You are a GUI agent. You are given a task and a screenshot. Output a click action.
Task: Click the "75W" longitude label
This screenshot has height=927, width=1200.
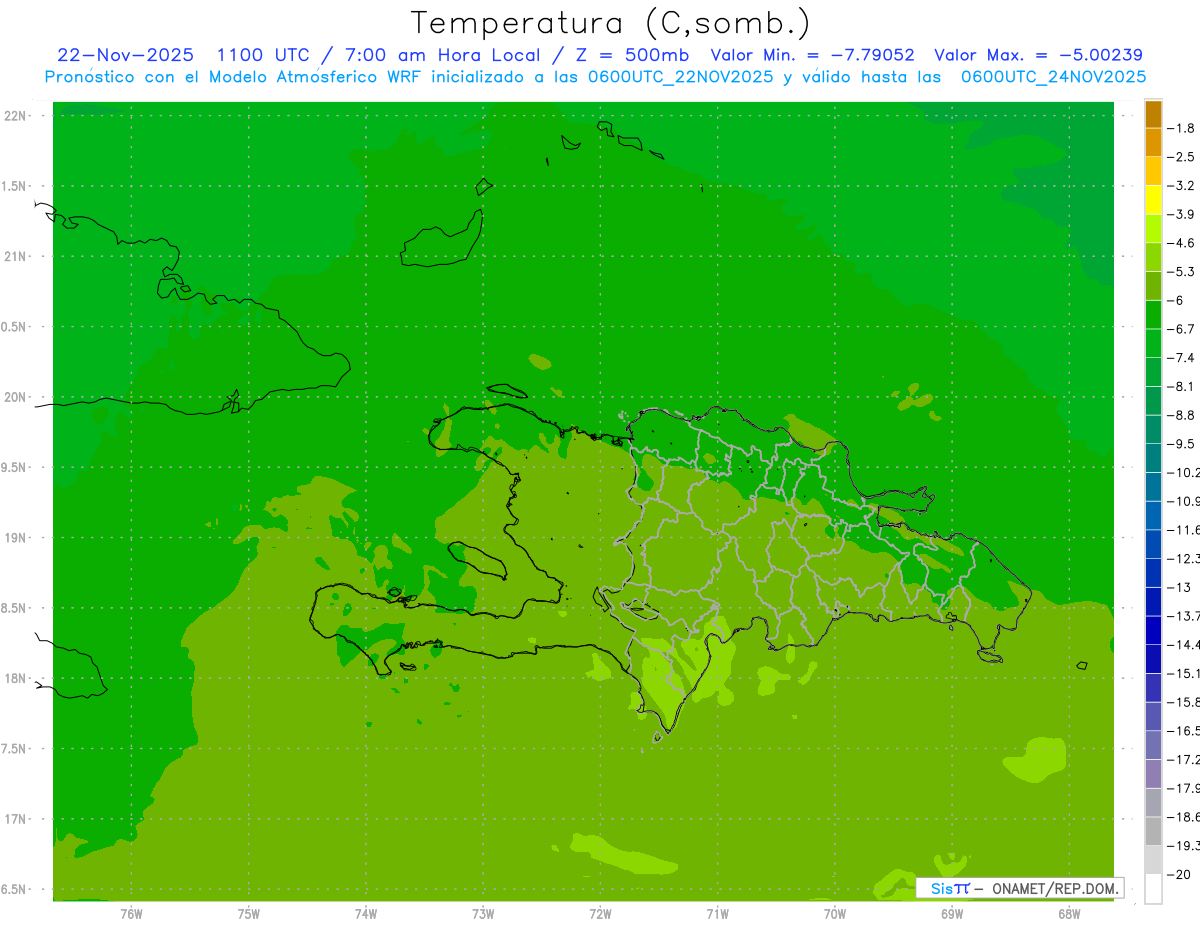click(249, 914)
